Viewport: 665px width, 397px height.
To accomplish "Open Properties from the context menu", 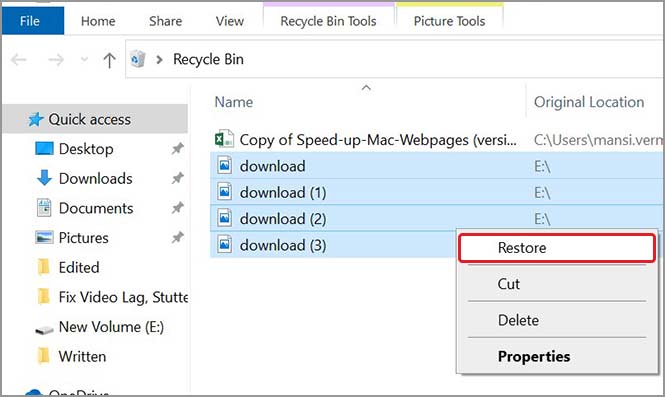I will tap(557, 357).
